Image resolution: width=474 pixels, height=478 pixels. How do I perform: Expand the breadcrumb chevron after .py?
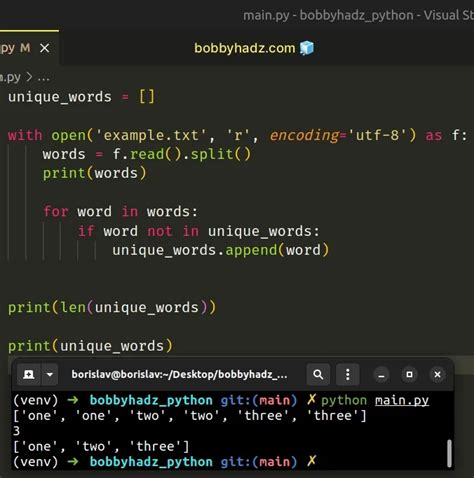tap(29, 77)
